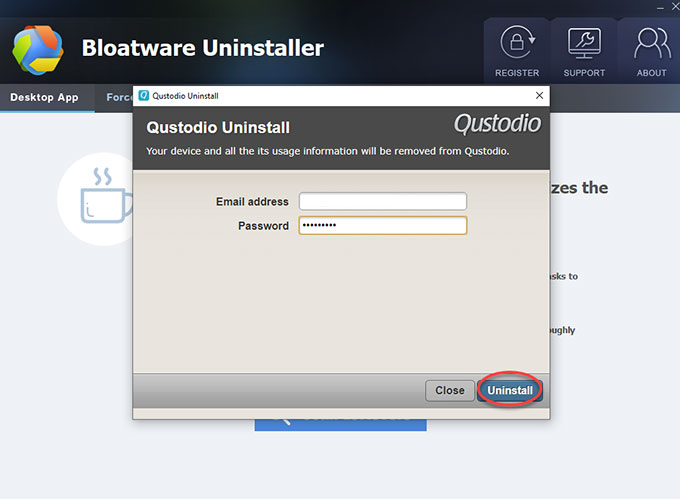Click the 'Password' label
The height and width of the screenshot is (499, 680).
[263, 226]
